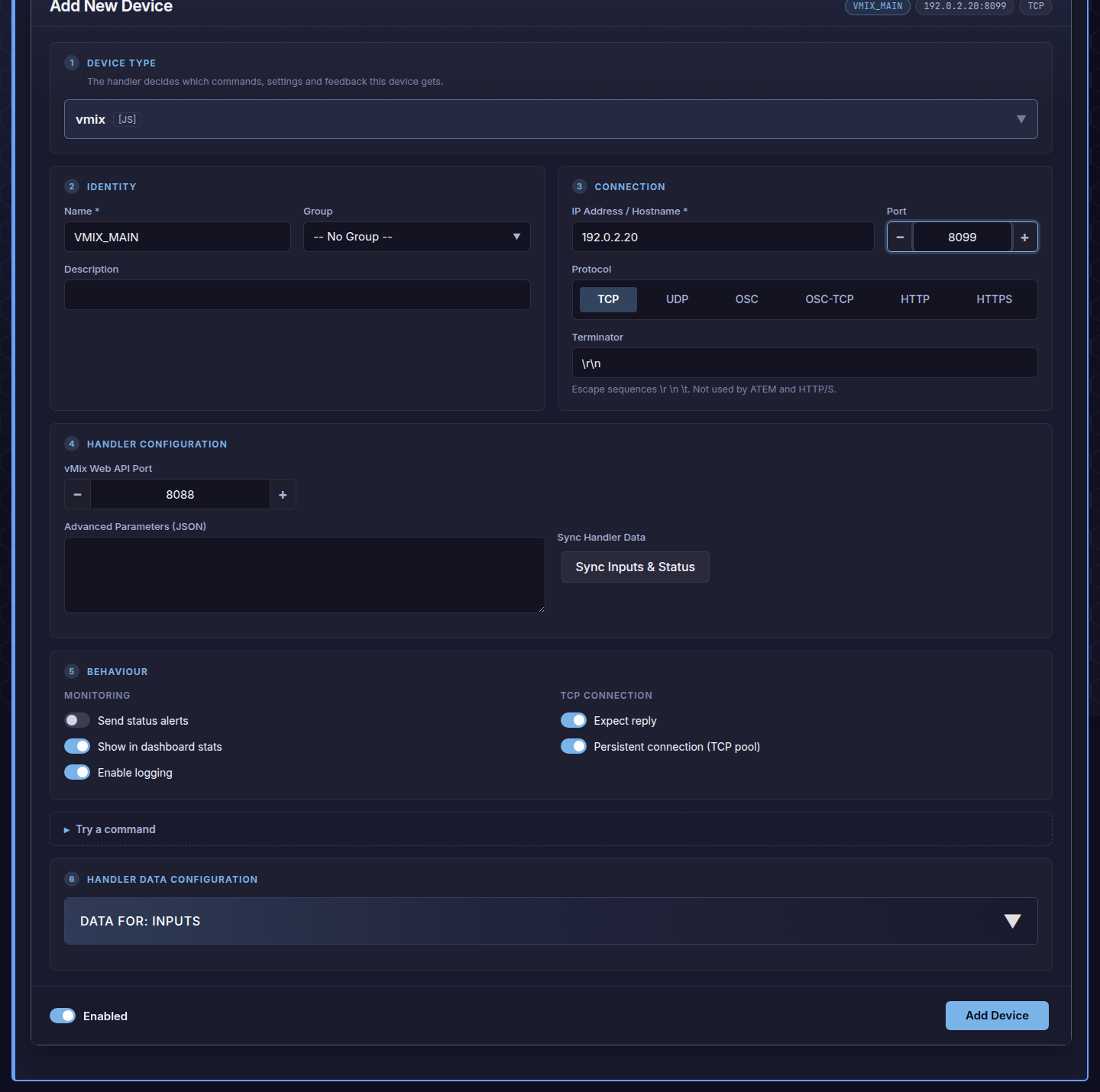The width and height of the screenshot is (1100, 1092).
Task: Click the IP Address / Hostname field
Action: click(723, 237)
